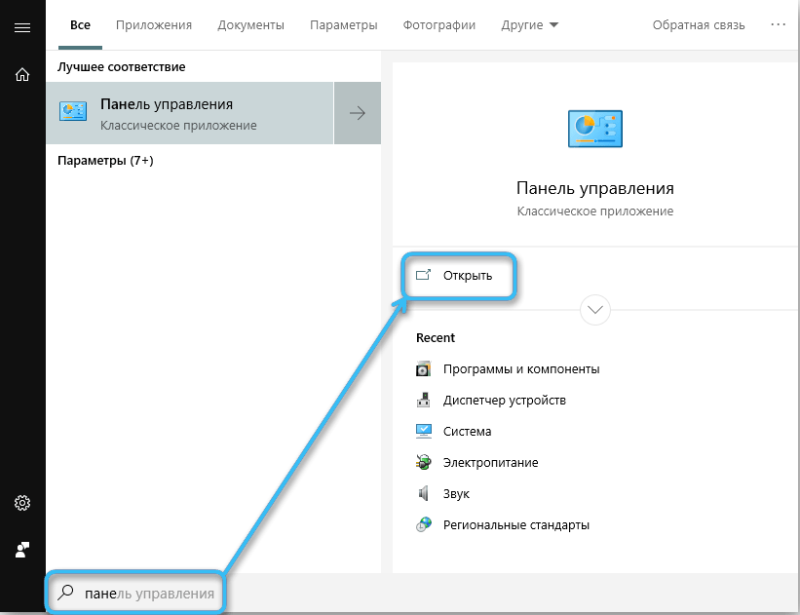Click the Электропитание icon
This screenshot has height=615, width=800.
click(423, 462)
